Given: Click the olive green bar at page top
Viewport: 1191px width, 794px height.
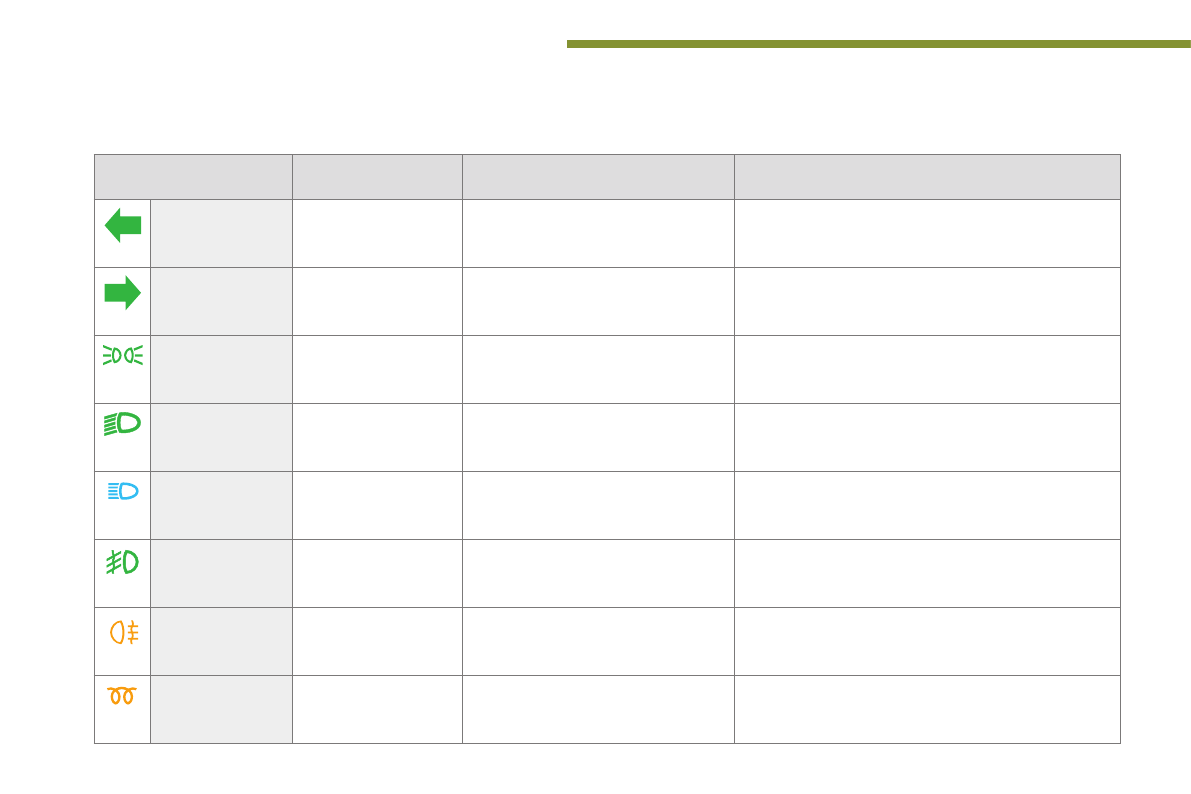Looking at the screenshot, I should [x=878, y=44].
